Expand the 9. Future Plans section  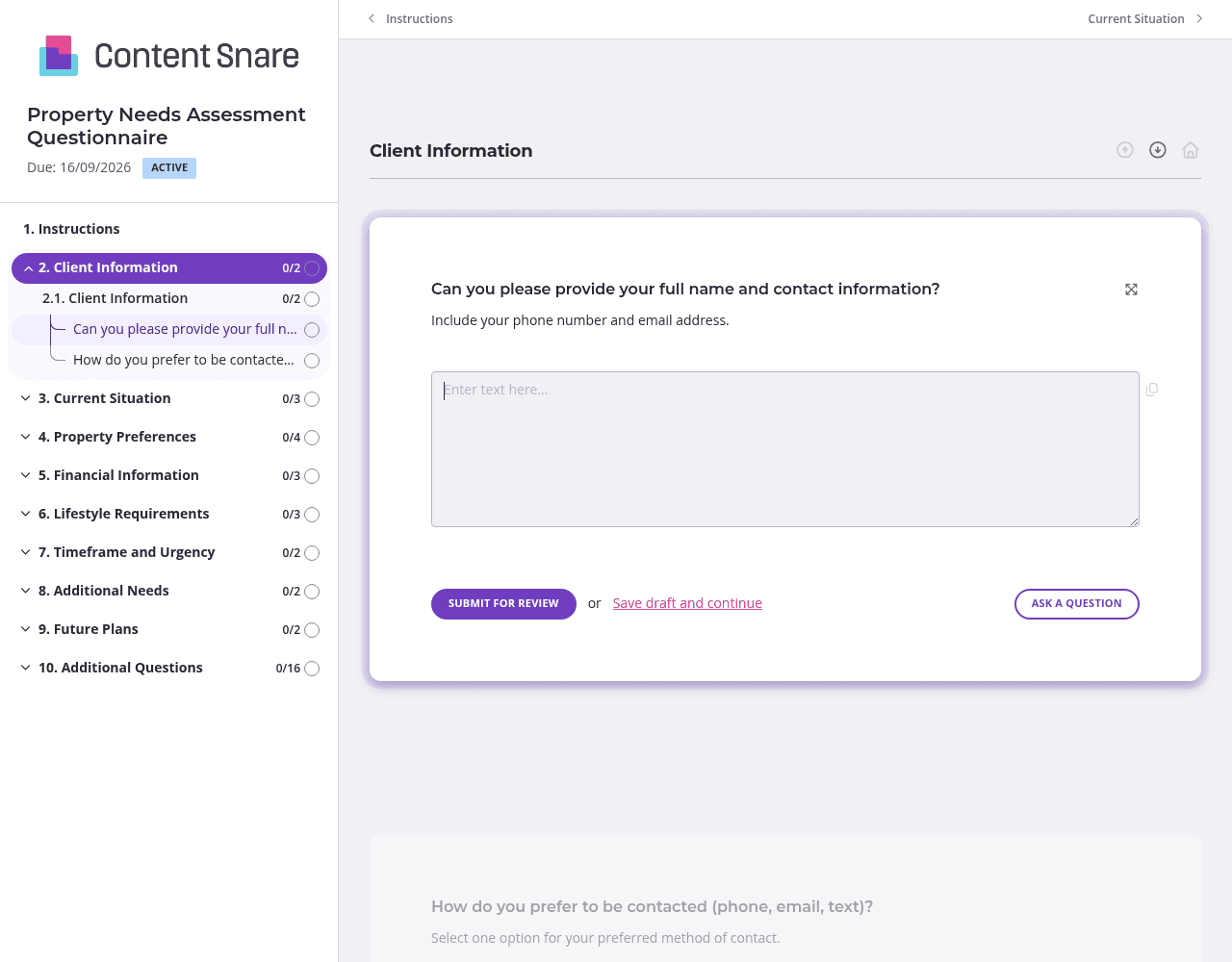[26, 629]
